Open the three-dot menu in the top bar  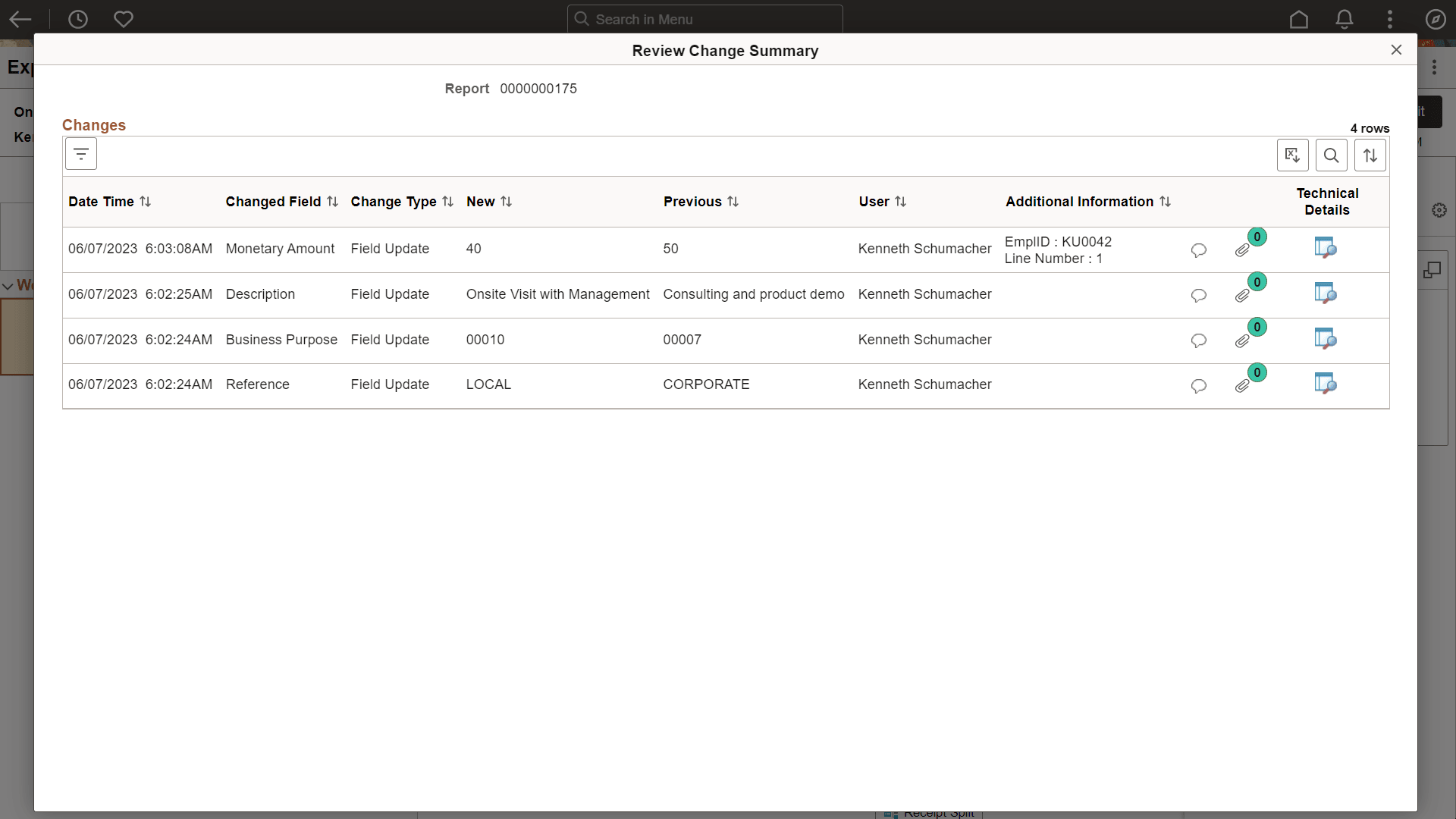tap(1389, 19)
